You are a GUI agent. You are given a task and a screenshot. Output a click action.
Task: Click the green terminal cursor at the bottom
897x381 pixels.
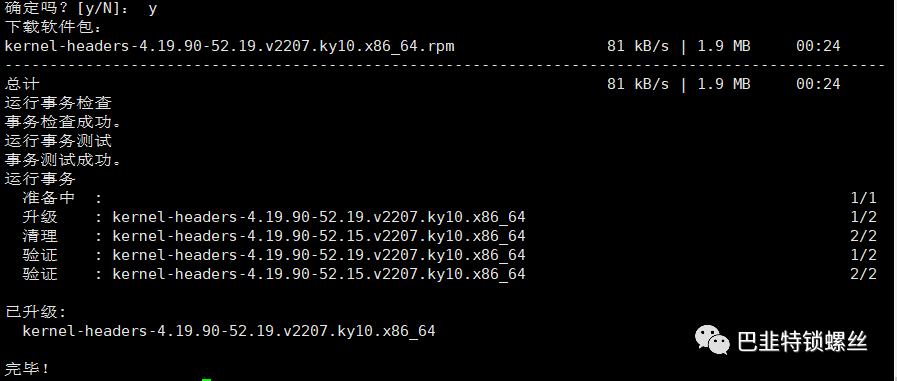coord(207,379)
